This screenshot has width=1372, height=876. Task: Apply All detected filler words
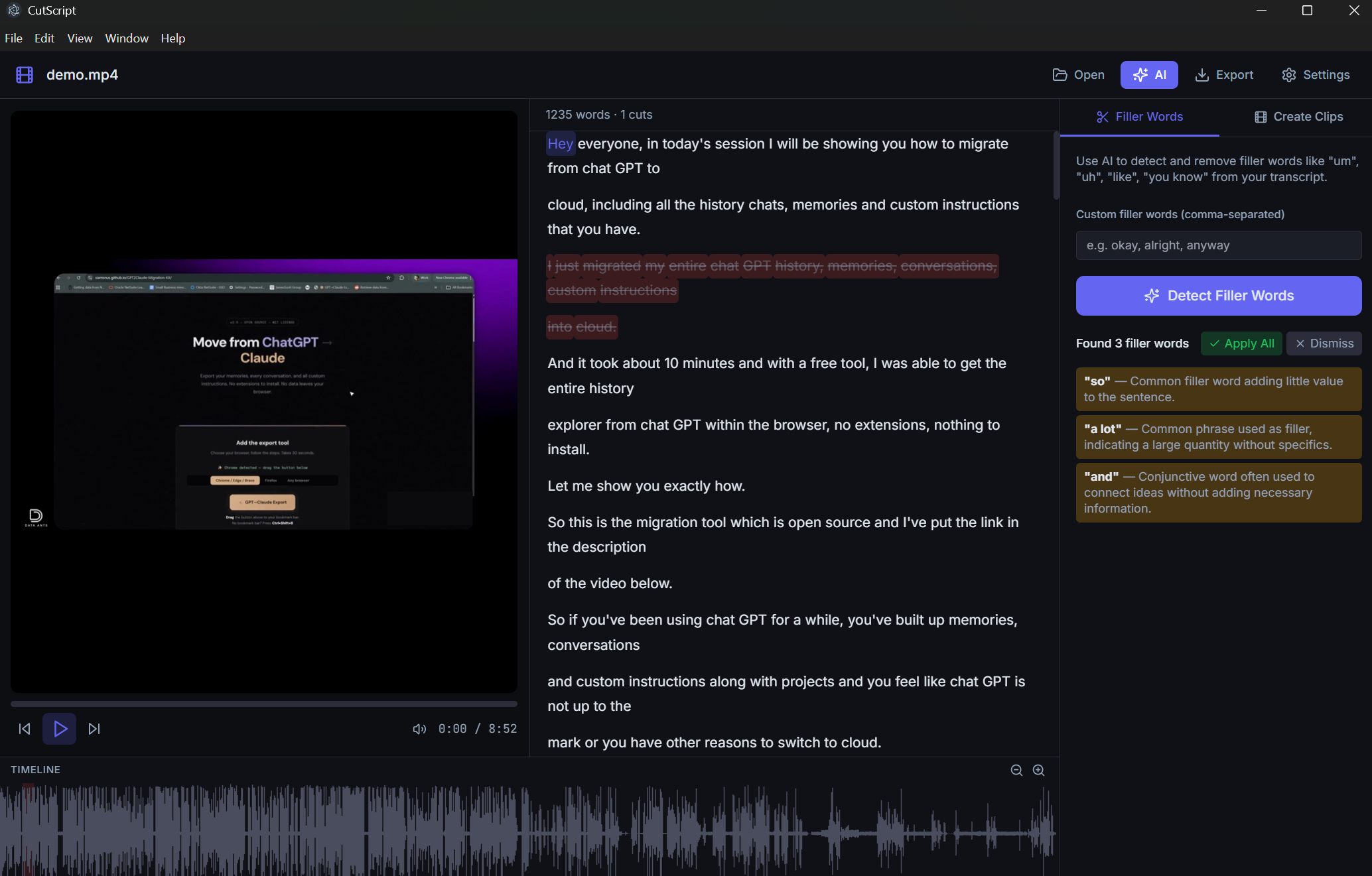coord(1241,343)
